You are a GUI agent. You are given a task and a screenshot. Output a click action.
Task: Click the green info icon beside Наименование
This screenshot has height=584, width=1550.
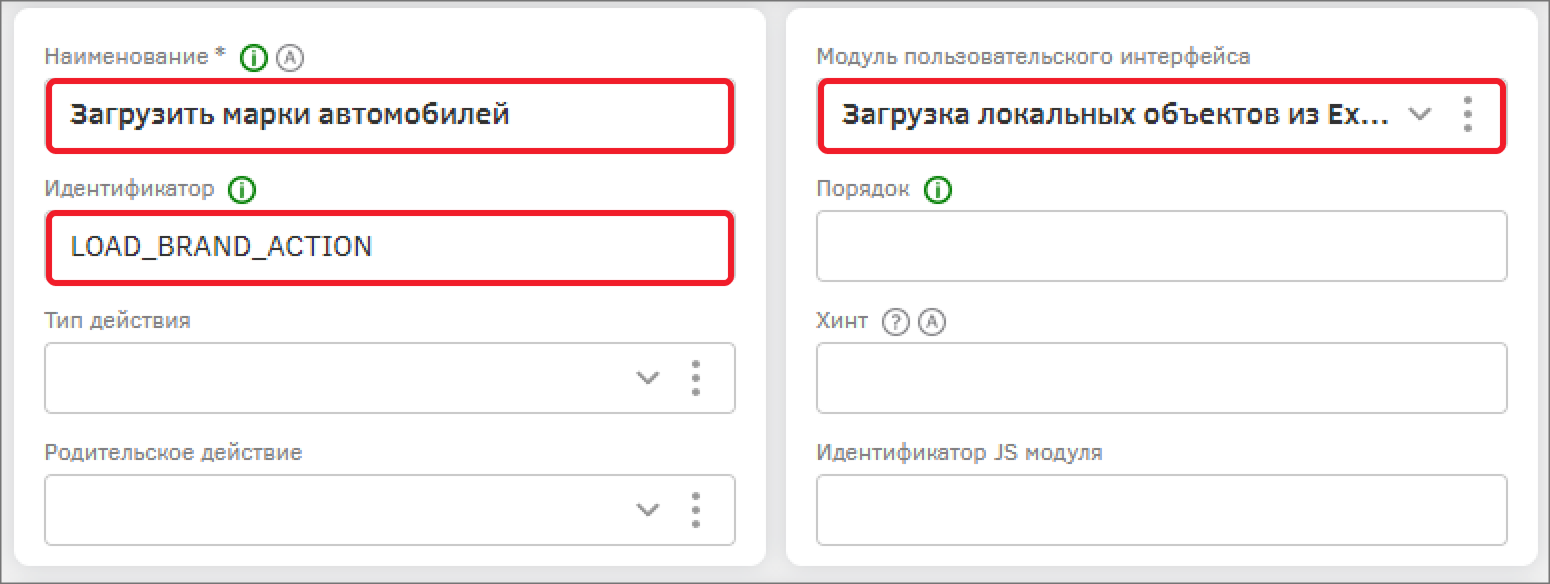click(x=255, y=58)
